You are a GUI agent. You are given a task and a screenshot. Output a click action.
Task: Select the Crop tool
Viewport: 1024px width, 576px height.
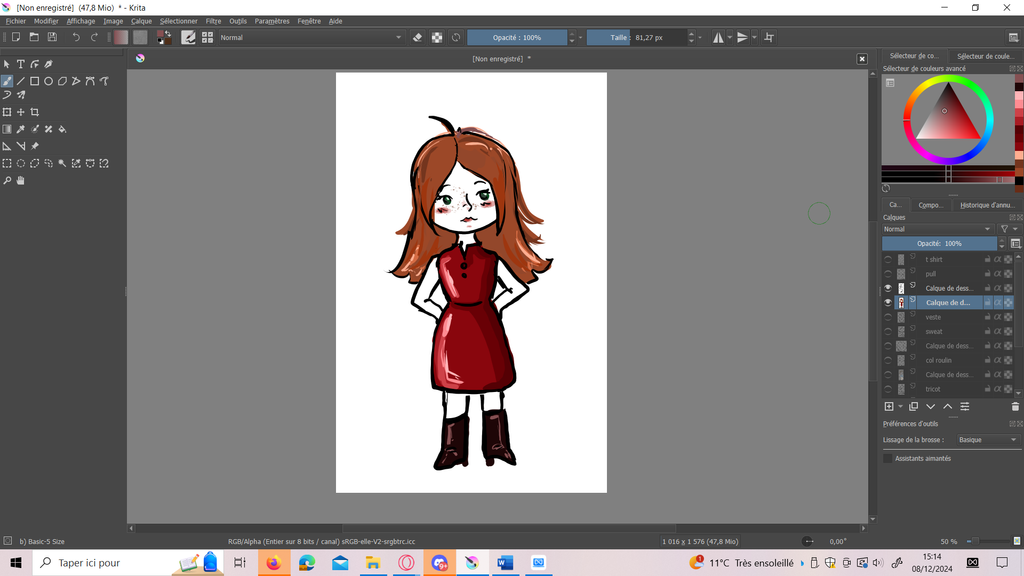(34, 112)
